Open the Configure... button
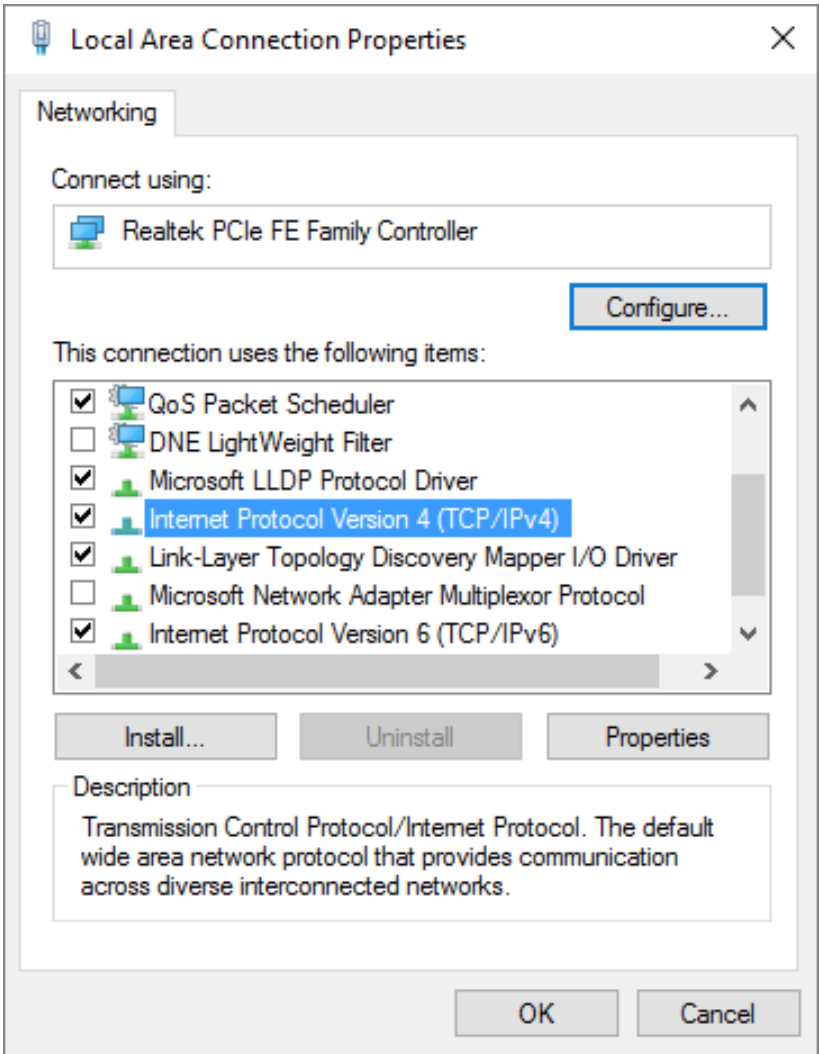The image size is (820, 1054). [667, 307]
